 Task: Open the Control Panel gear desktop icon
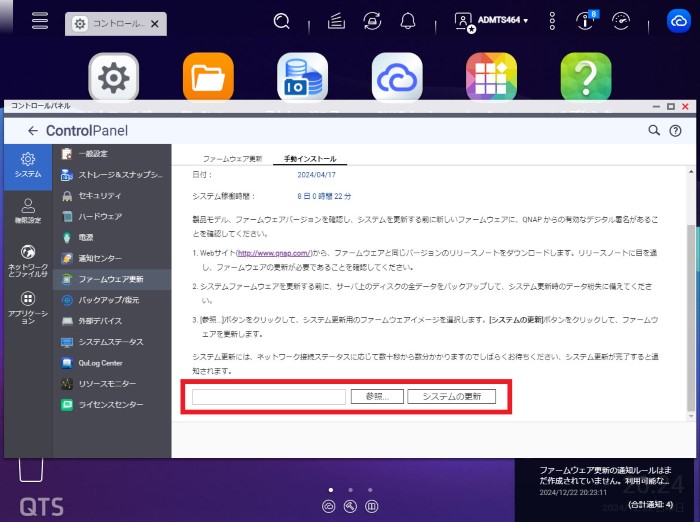(113, 77)
